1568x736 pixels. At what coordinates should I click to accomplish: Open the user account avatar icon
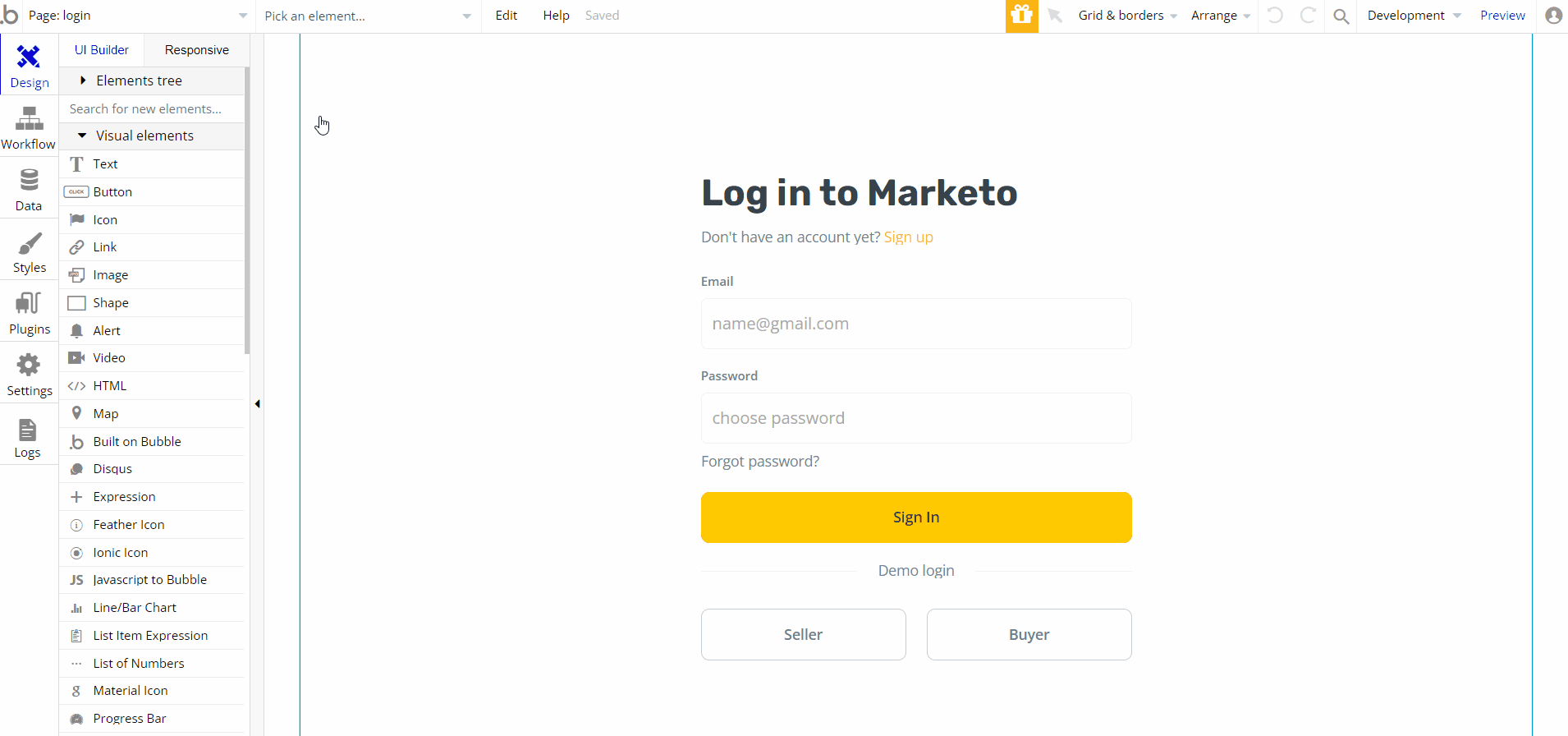click(1553, 16)
